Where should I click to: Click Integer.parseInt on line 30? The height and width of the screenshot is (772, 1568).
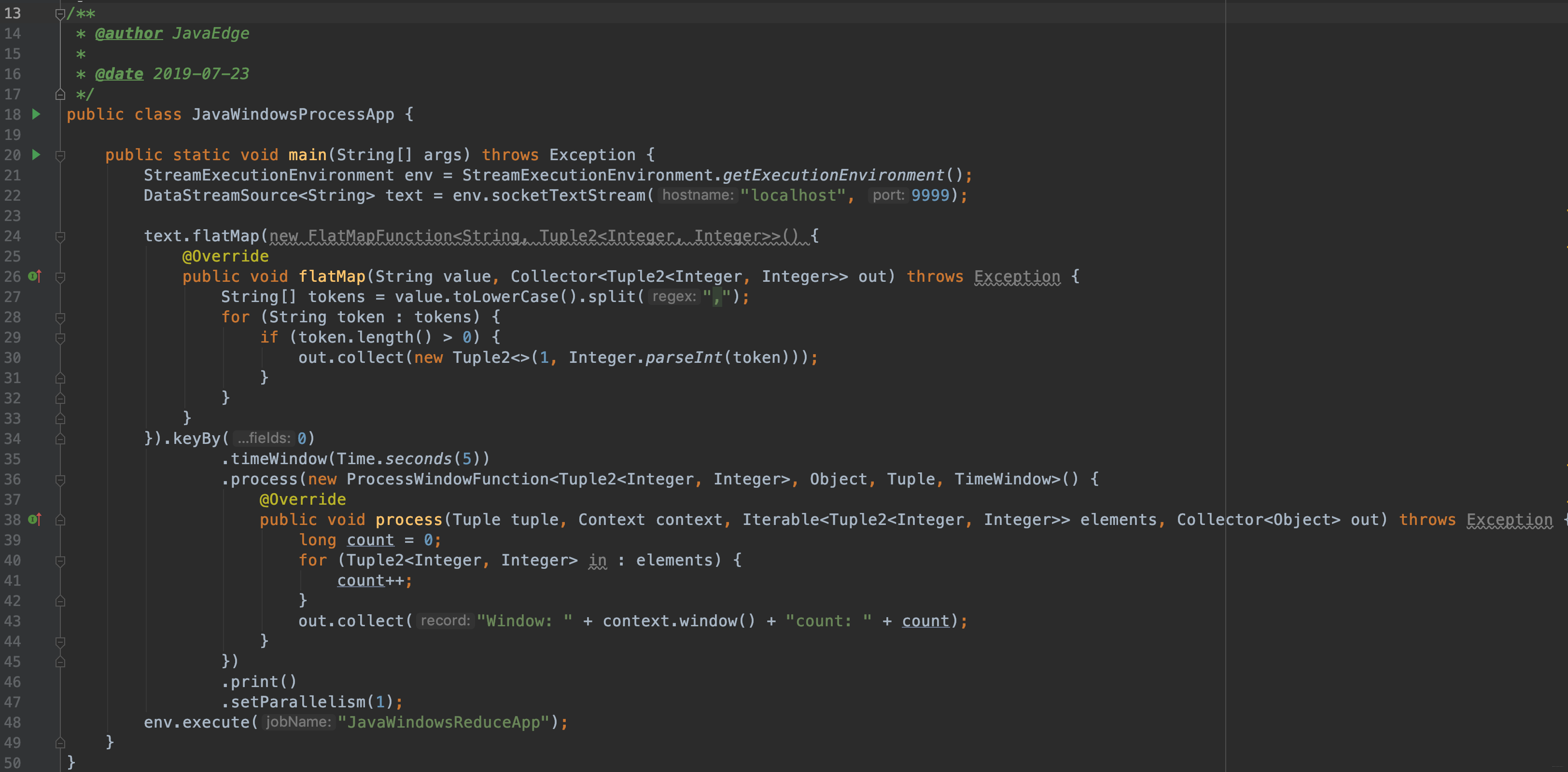pyautogui.click(x=645, y=358)
